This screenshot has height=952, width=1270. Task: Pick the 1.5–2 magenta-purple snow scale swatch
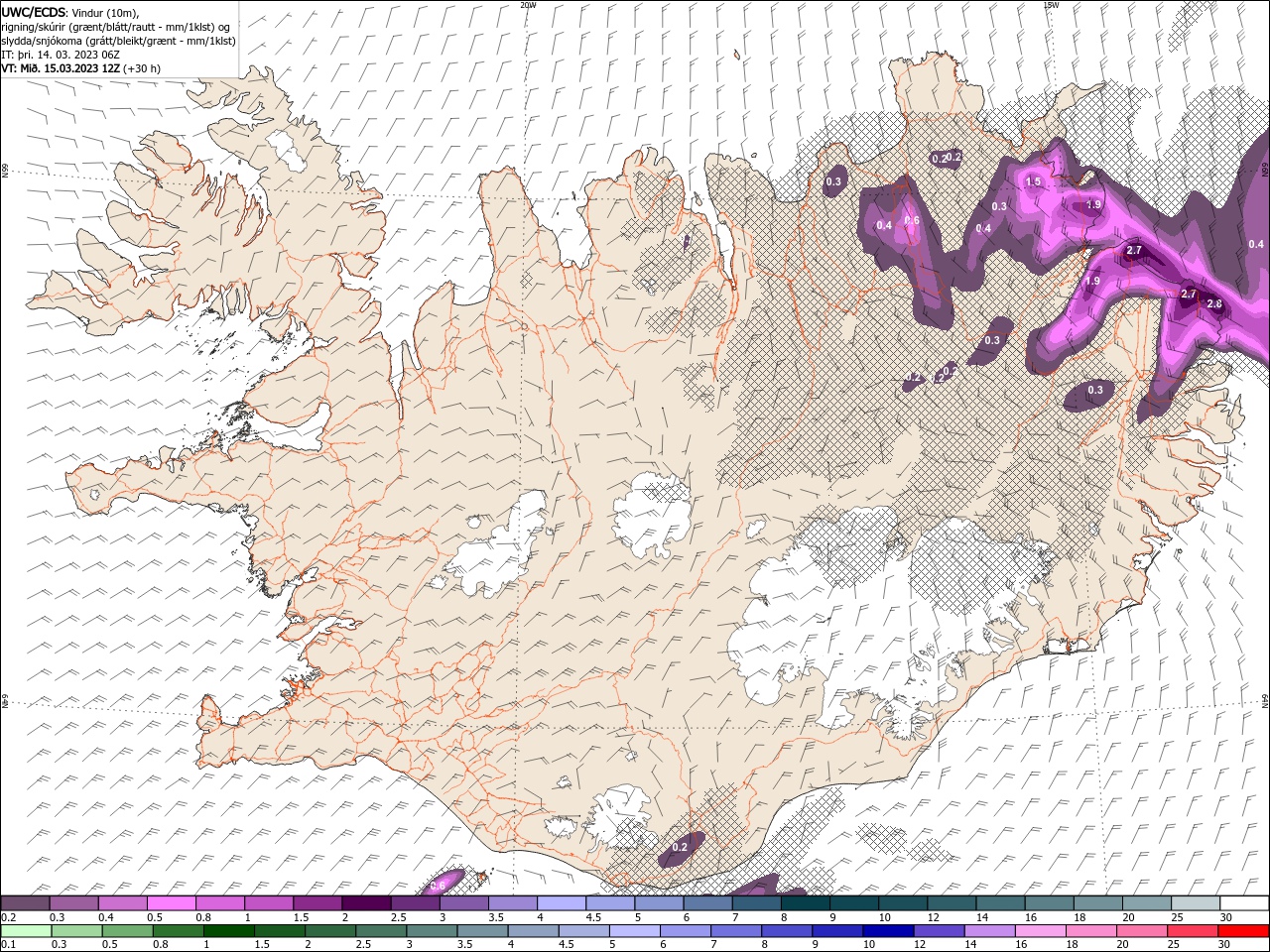coord(317,903)
